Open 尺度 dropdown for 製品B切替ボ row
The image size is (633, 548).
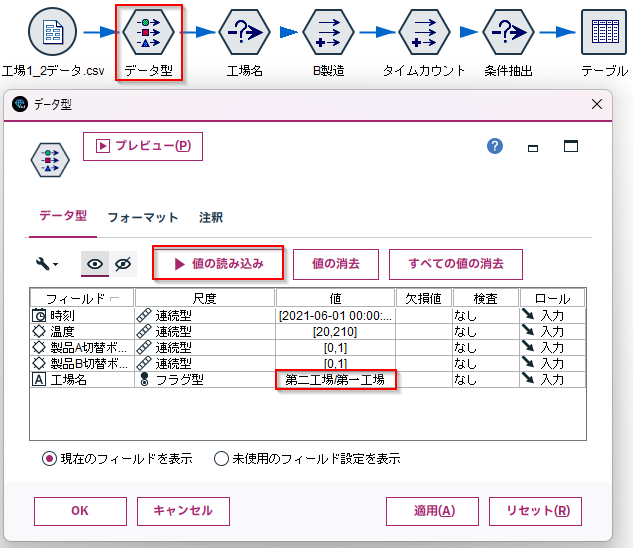(x=205, y=363)
